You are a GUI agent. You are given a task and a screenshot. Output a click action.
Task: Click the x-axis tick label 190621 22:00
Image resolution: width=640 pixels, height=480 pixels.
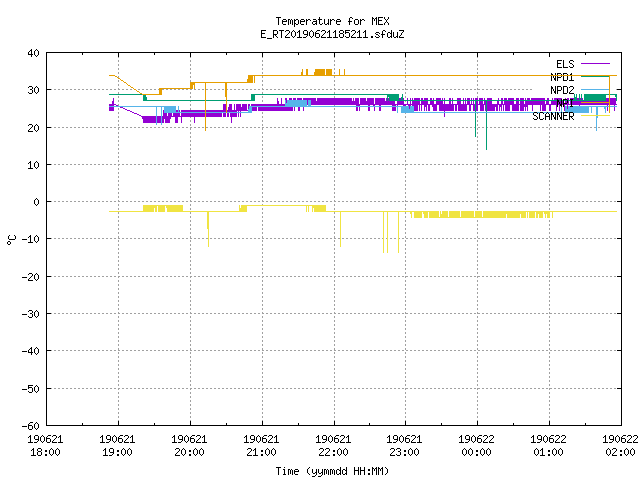point(333,445)
